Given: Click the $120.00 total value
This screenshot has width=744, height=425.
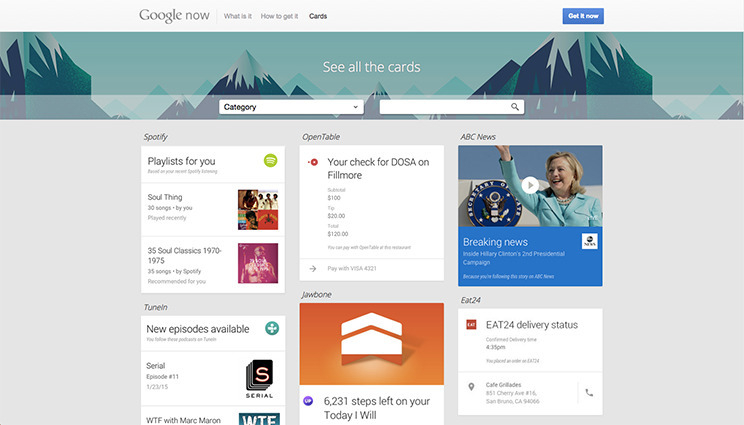Looking at the screenshot, I should pos(338,234).
